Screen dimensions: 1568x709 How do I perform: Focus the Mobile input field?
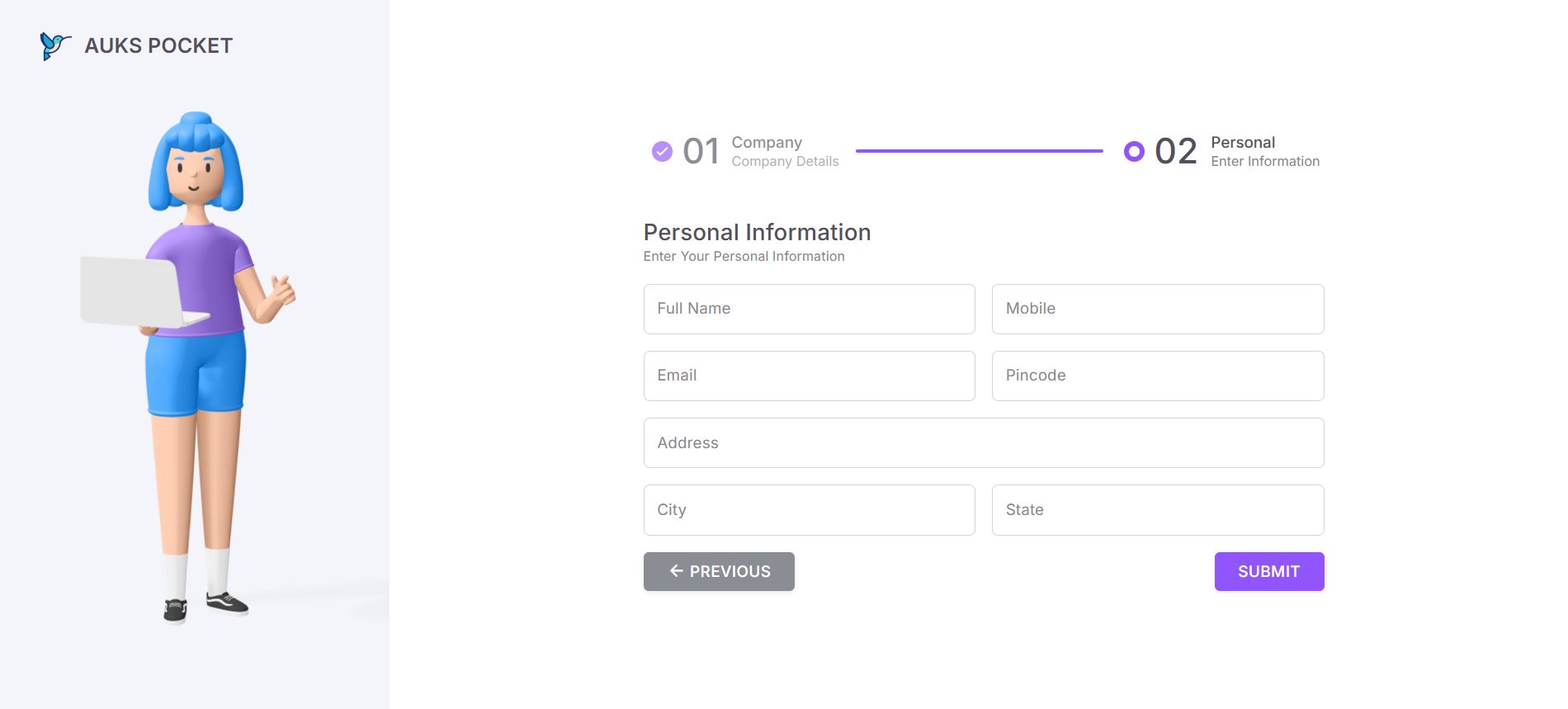1157,309
